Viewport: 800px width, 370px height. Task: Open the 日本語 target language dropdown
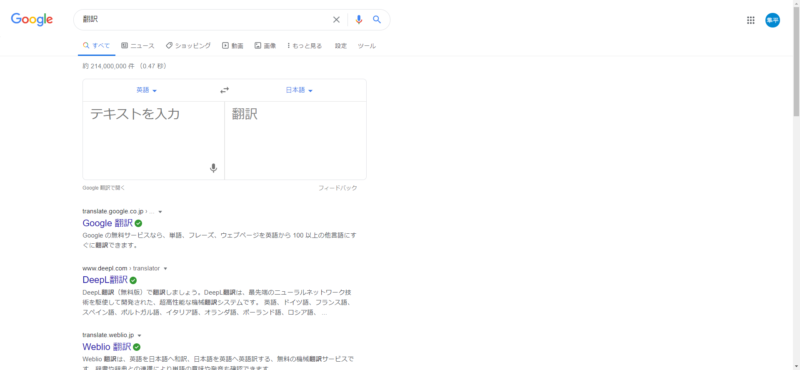pos(299,90)
